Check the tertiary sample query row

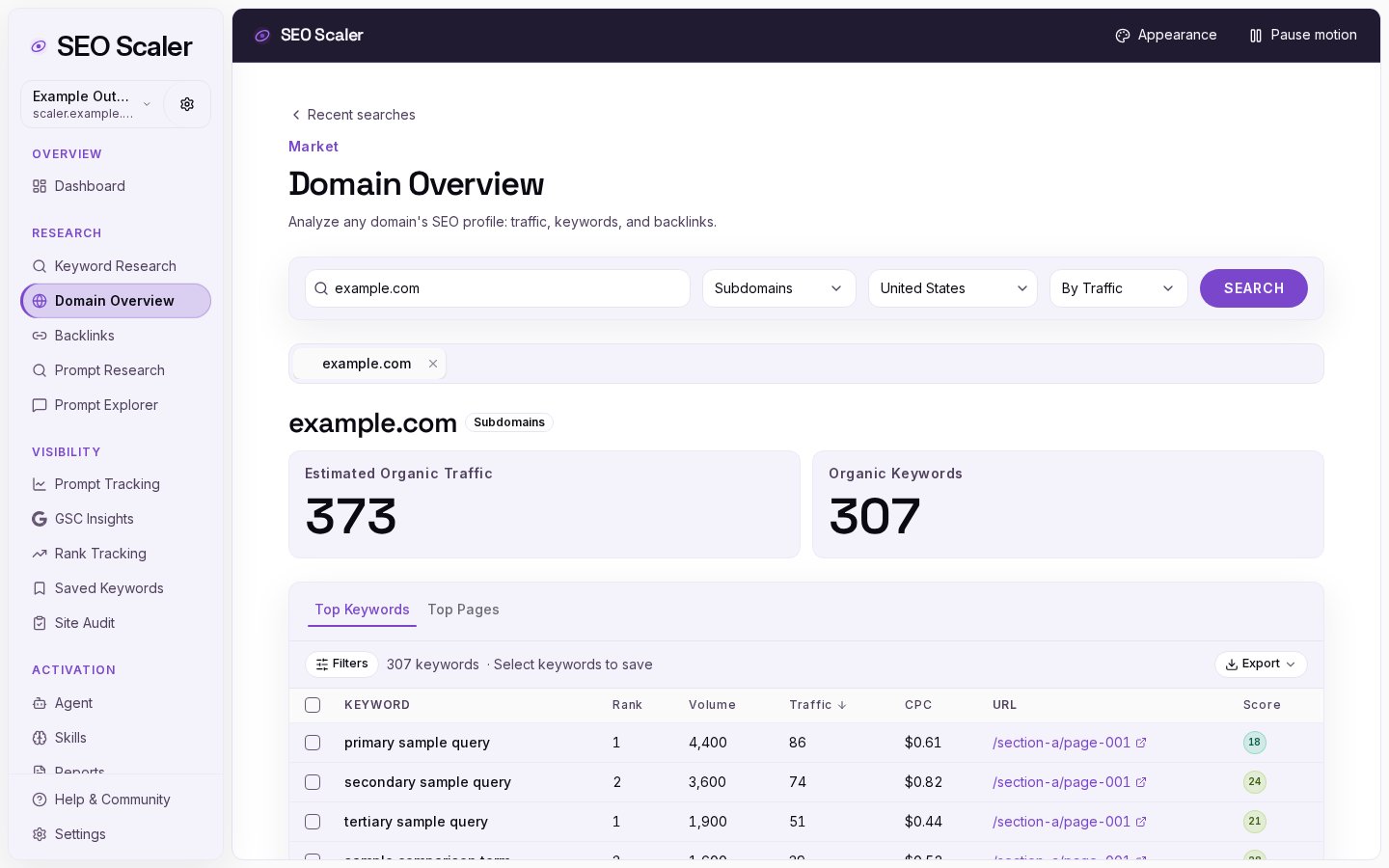pos(313,822)
